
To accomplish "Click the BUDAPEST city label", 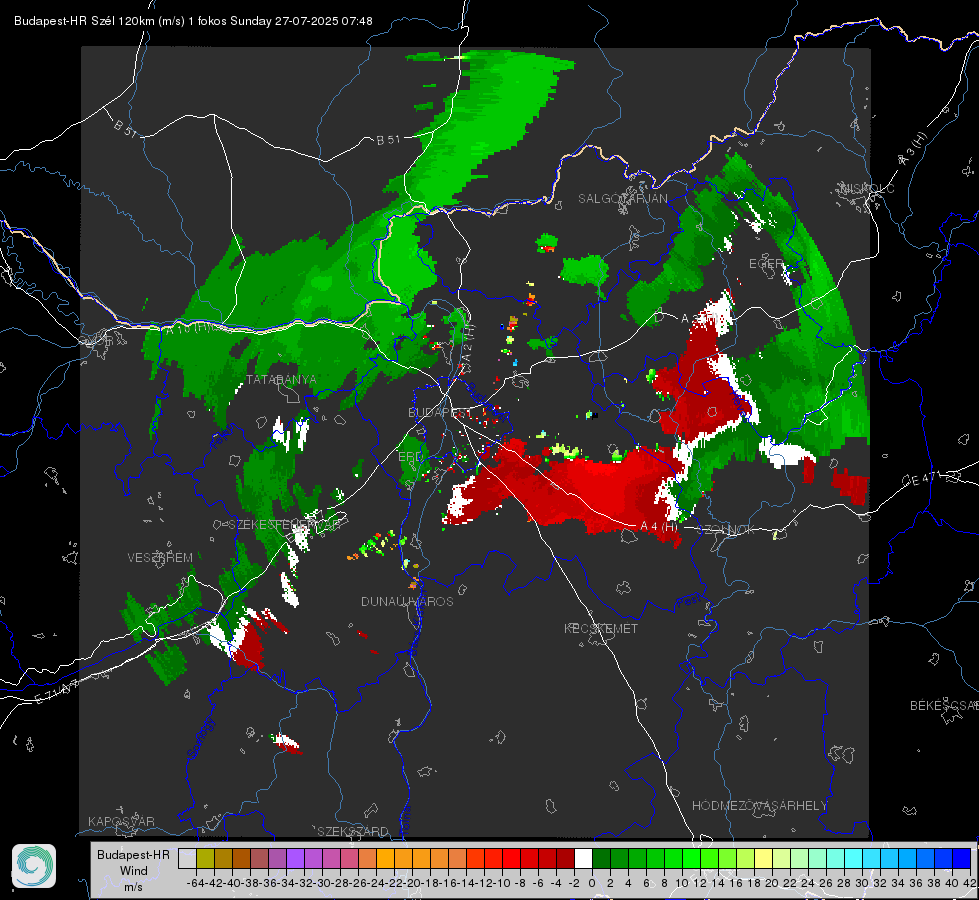I will pos(440,412).
